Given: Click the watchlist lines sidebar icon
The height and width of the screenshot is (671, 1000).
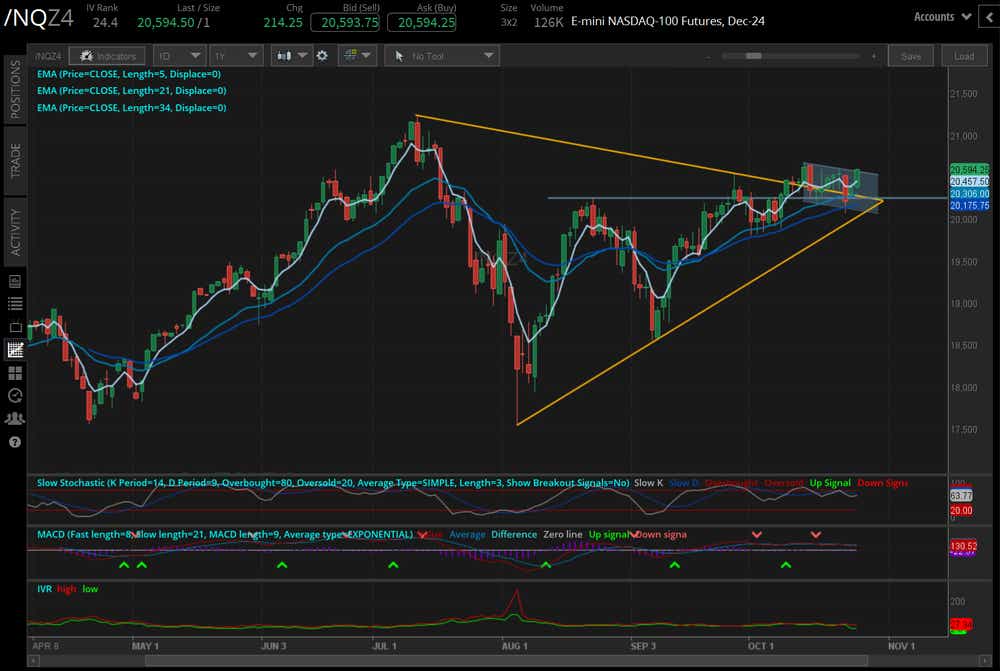Looking at the screenshot, I should pyautogui.click(x=15, y=304).
